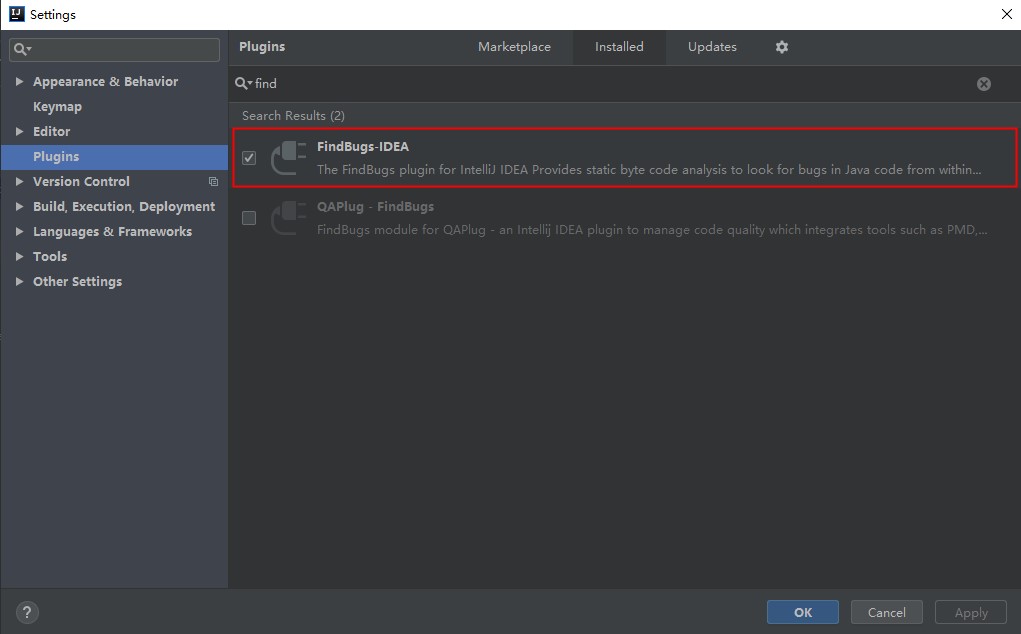Screen dimensions: 1021x634
Task: Expand the Editor settings section
Action: point(19,131)
